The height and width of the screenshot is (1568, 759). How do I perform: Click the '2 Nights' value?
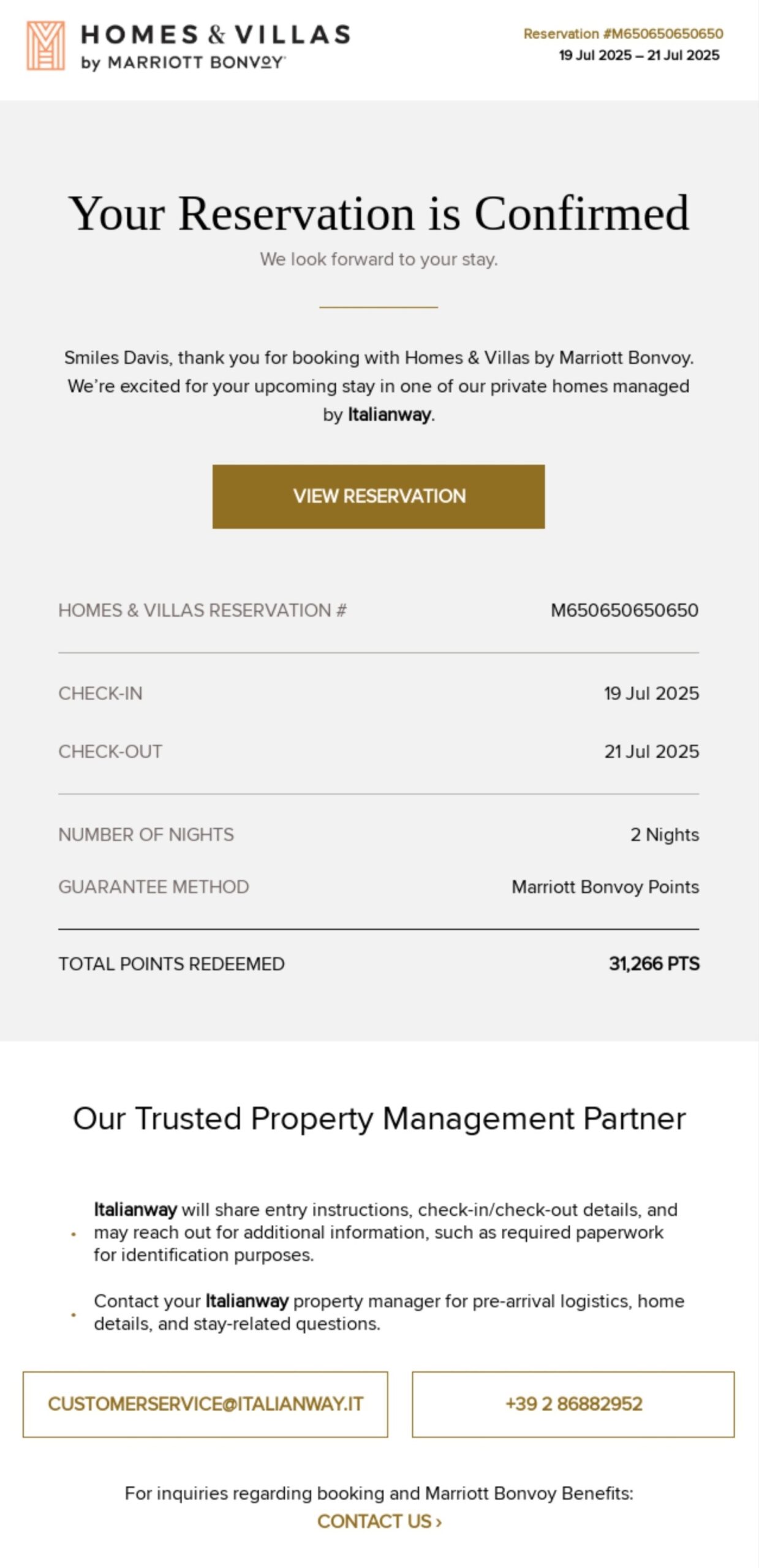coord(665,835)
